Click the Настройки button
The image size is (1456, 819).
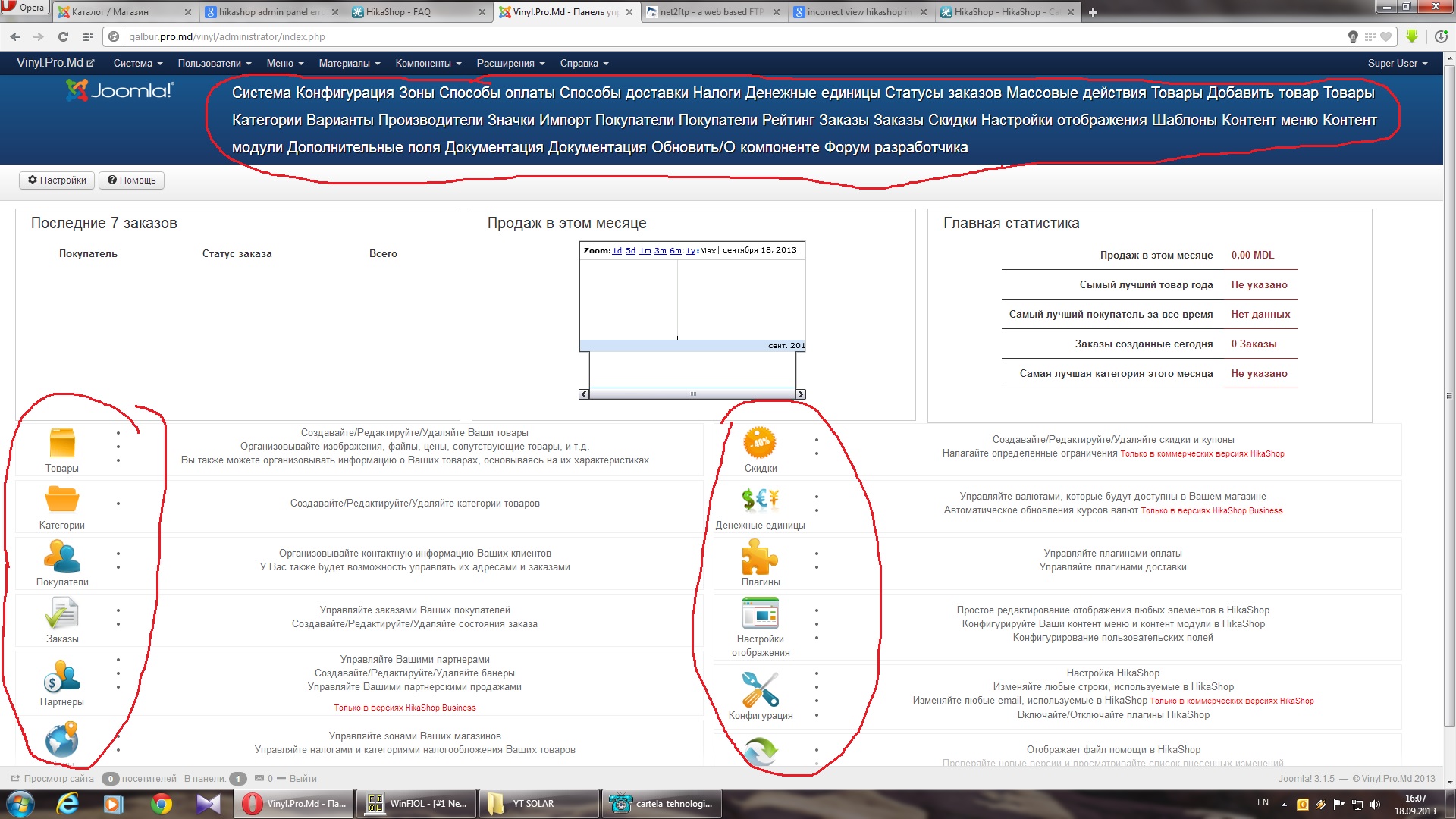(57, 180)
